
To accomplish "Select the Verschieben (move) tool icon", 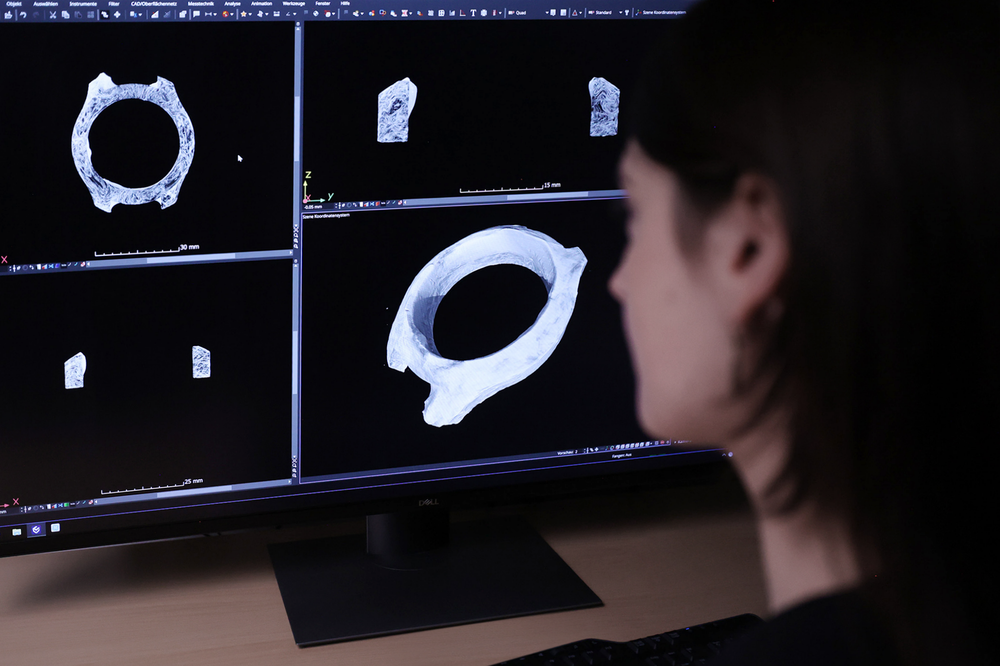I will tap(117, 17).
